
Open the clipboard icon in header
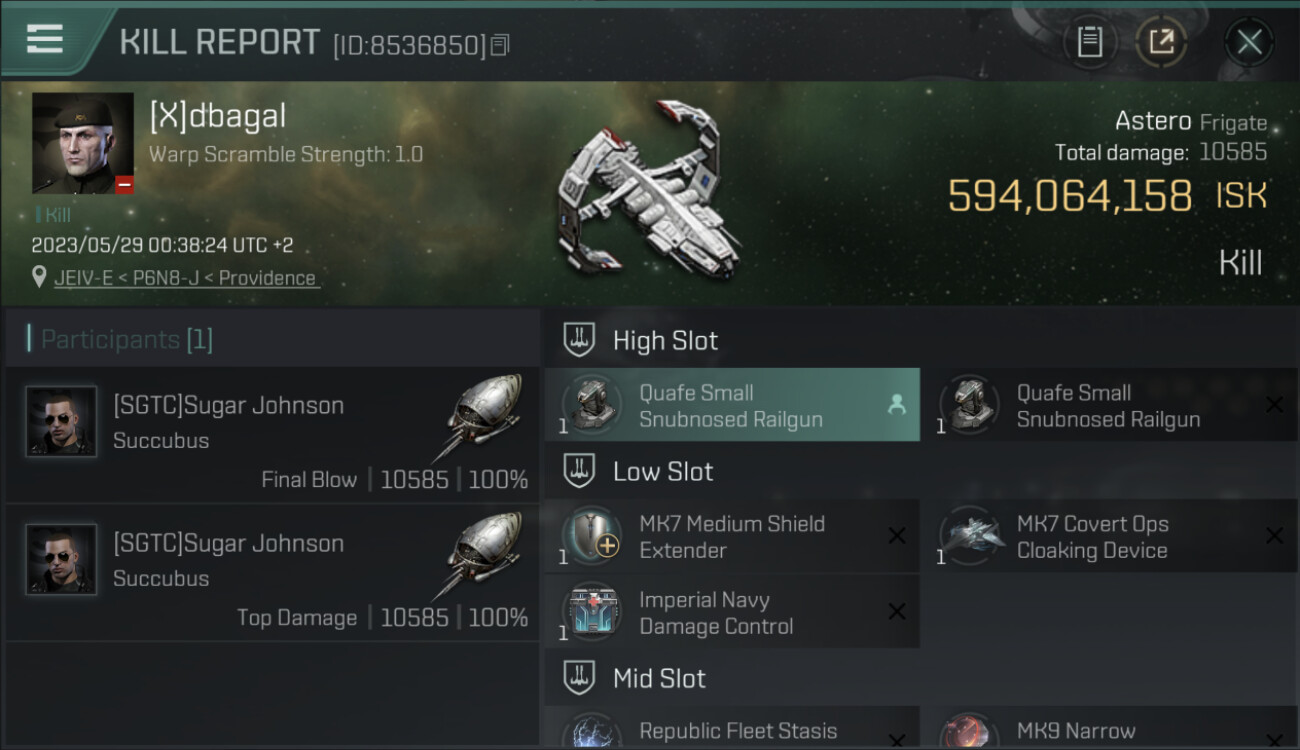coord(1089,42)
